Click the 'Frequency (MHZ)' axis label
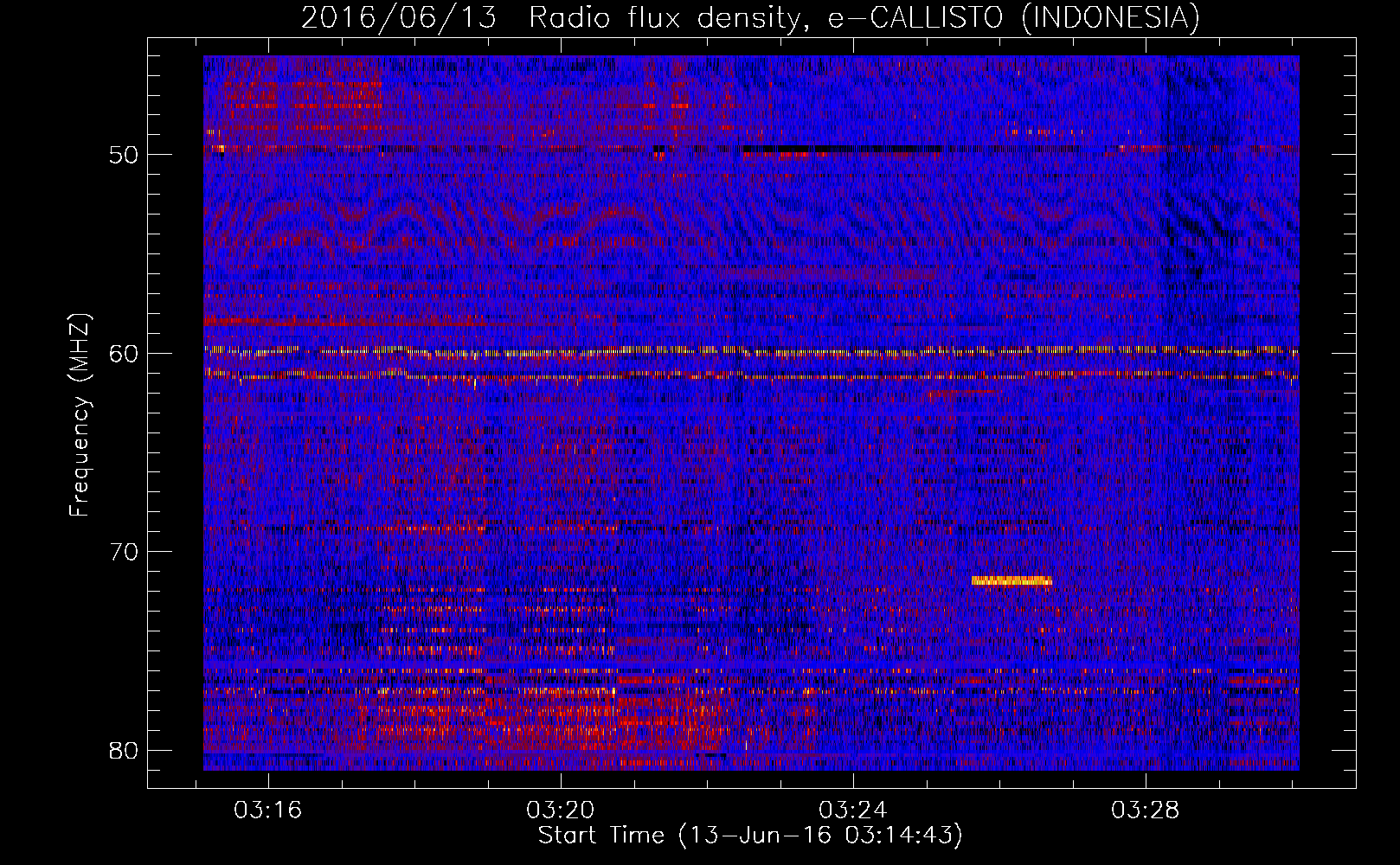1400x865 pixels. tap(80, 415)
